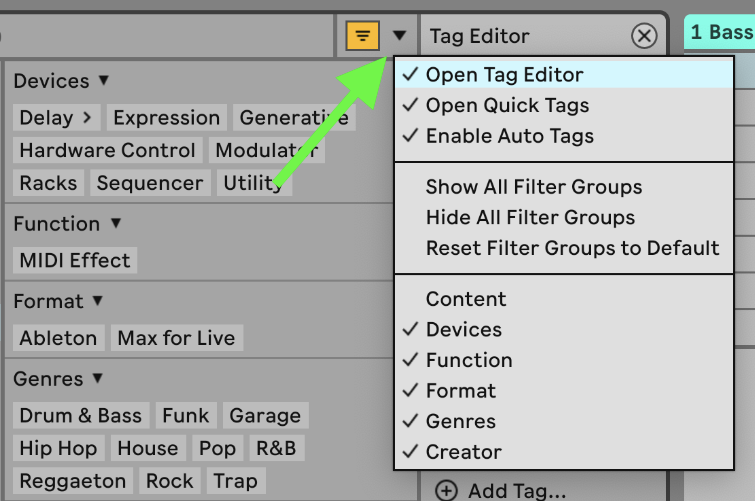This screenshot has width=755, height=501.
Task: Select Hide All Filter Groups
Action: 530,218
